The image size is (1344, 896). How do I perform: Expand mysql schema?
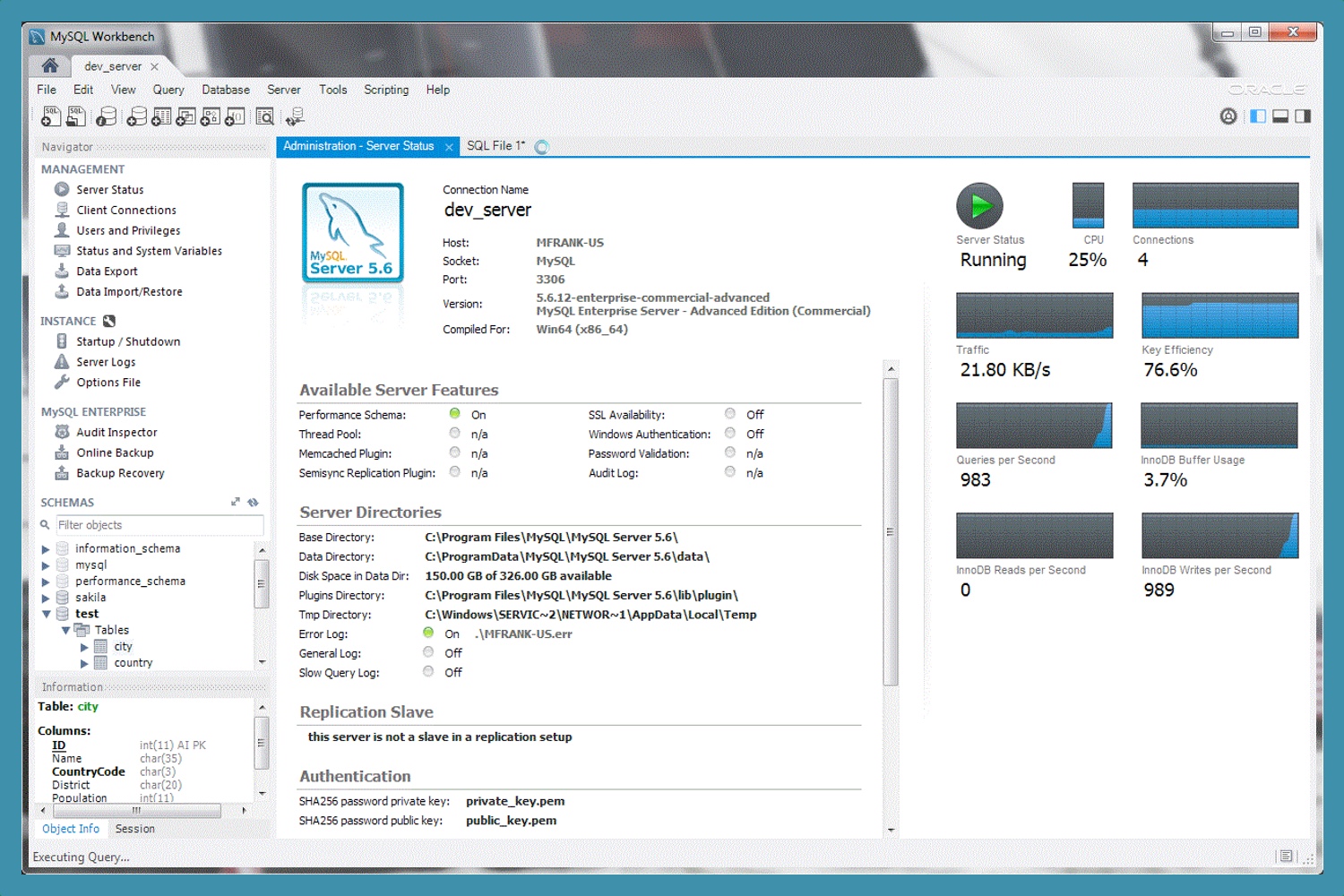[46, 565]
